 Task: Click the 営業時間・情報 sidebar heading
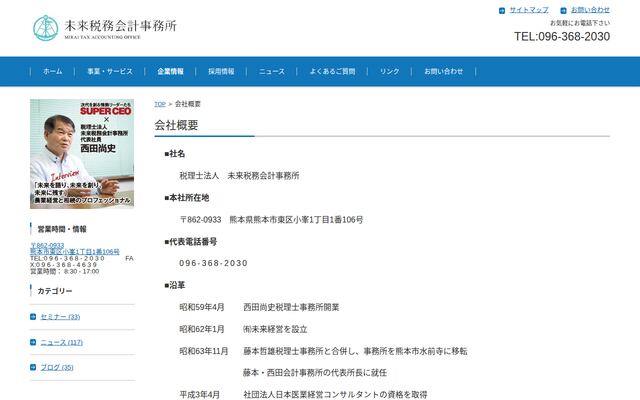[62, 229]
